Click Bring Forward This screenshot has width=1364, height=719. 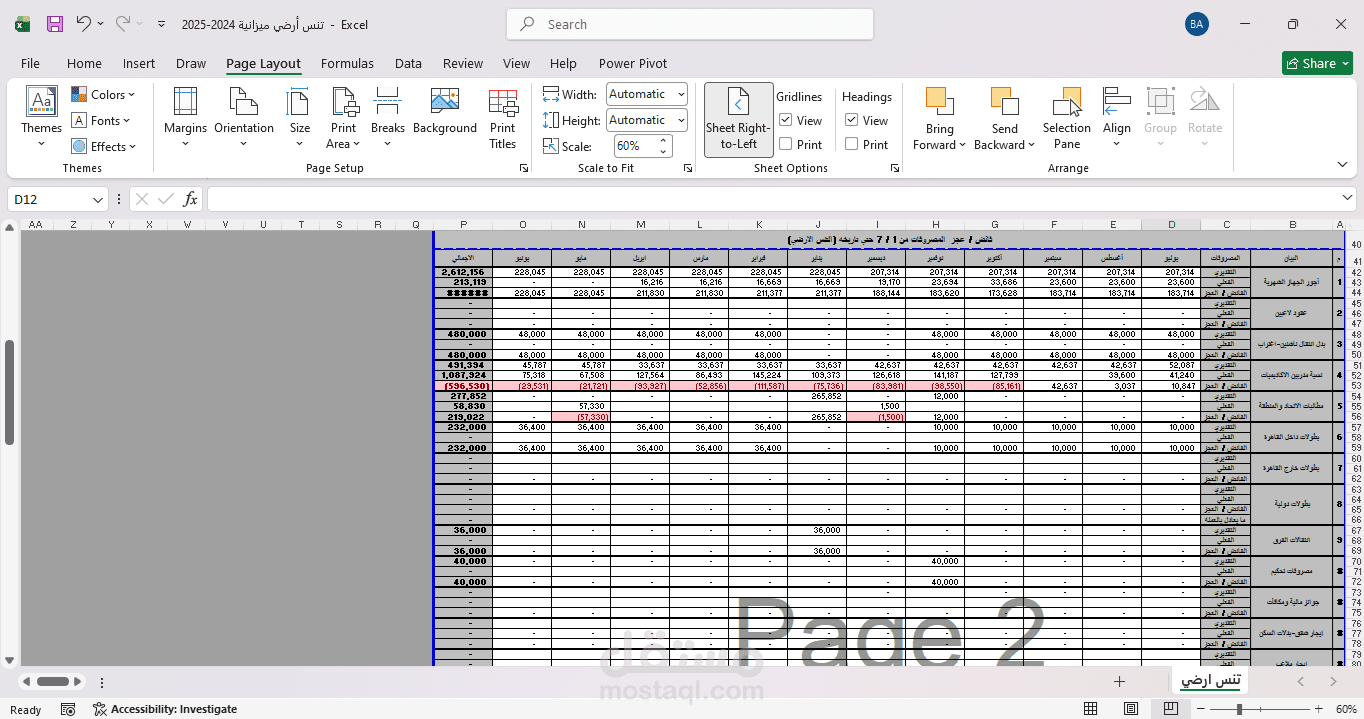(939, 118)
